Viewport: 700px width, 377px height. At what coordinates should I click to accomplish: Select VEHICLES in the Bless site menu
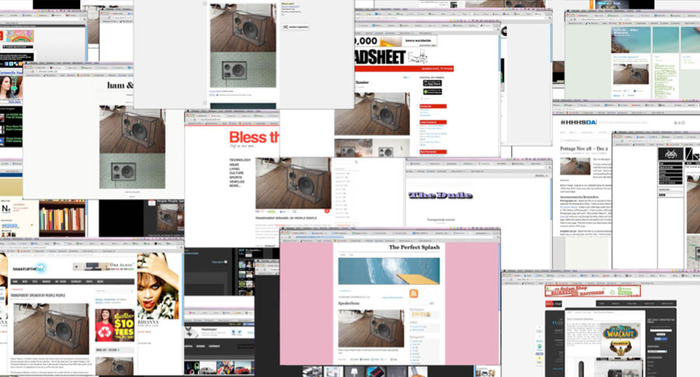(237, 182)
